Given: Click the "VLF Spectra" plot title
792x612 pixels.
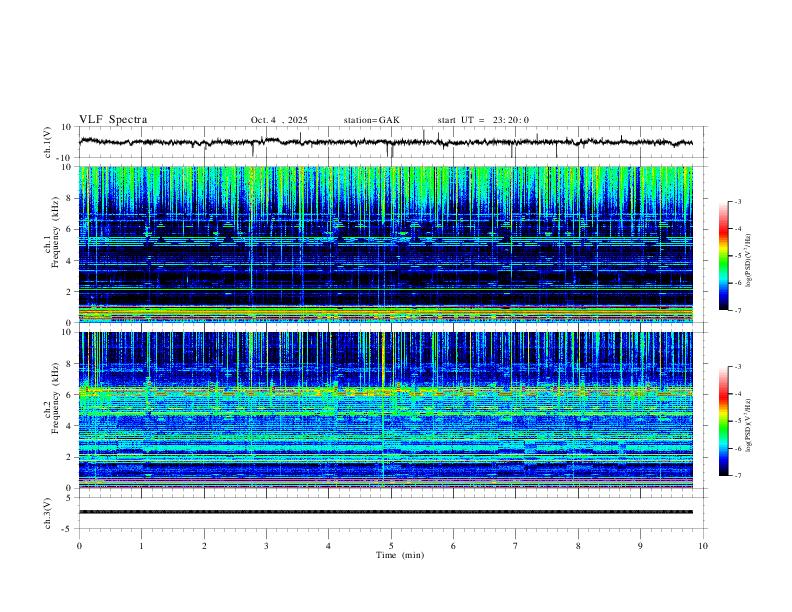Looking at the screenshot, I should (113, 120).
